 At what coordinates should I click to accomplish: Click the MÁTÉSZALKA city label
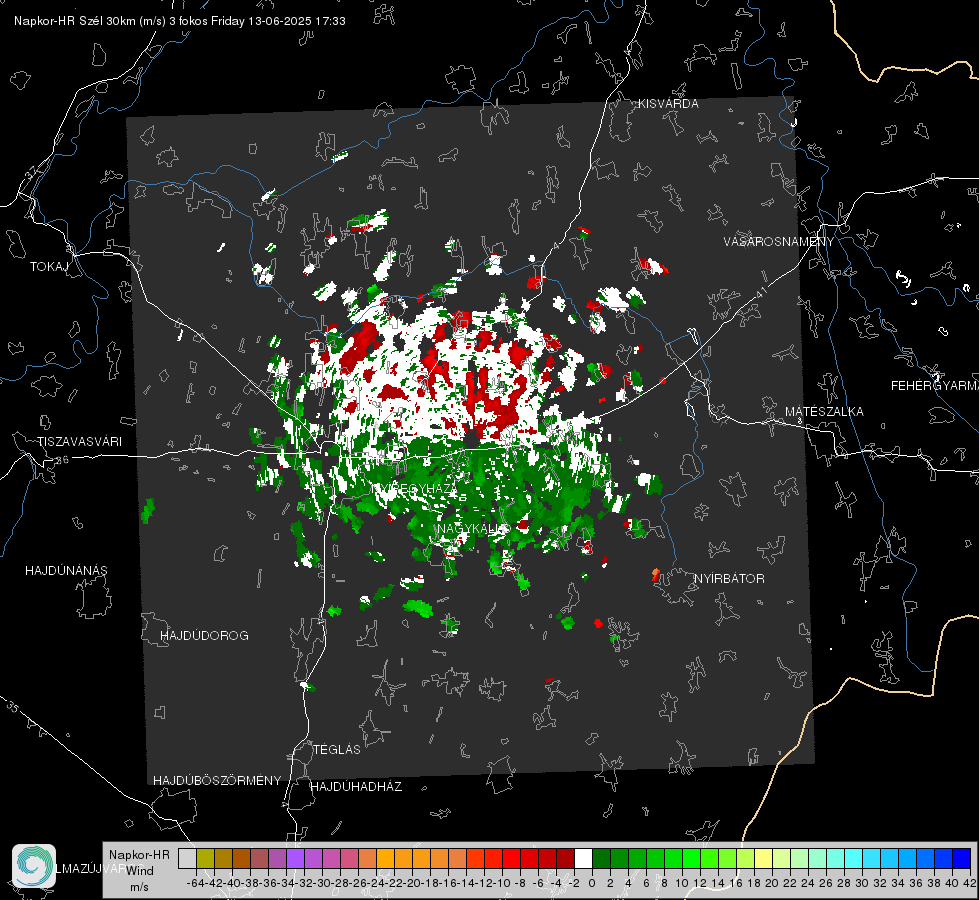[x=824, y=412]
